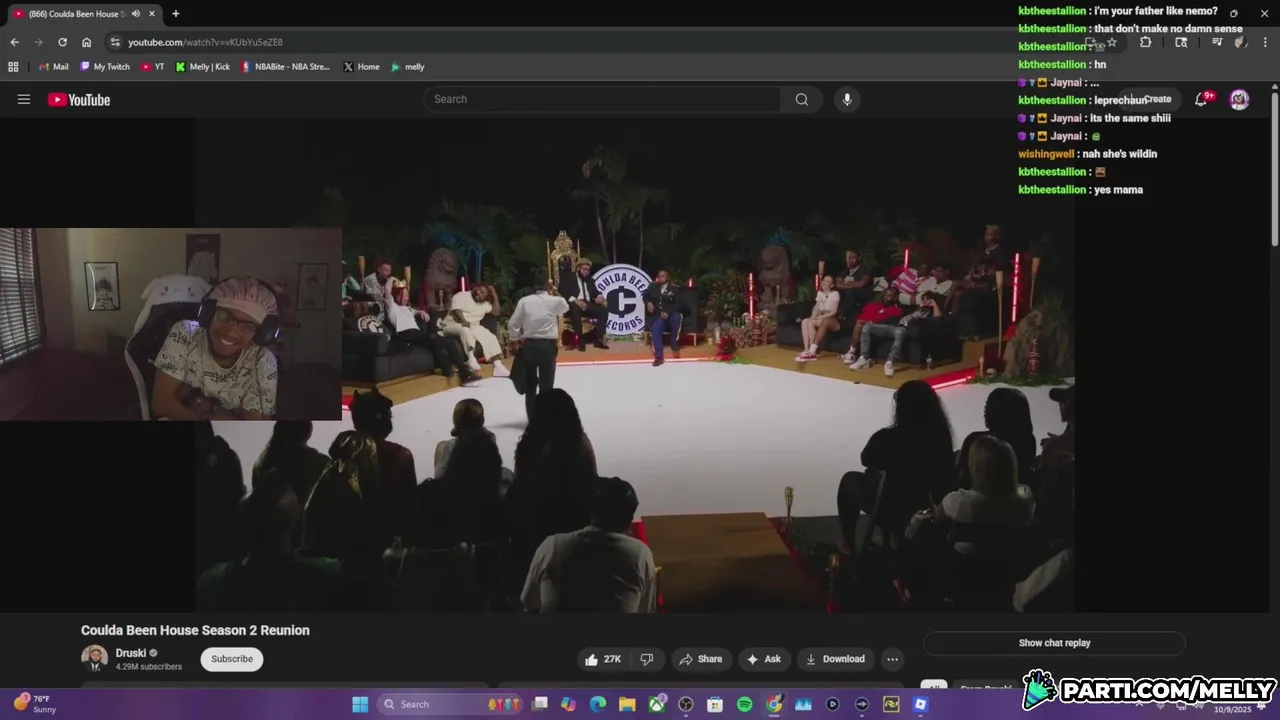Open a new browser tab
1280x720 pixels.
(176, 14)
